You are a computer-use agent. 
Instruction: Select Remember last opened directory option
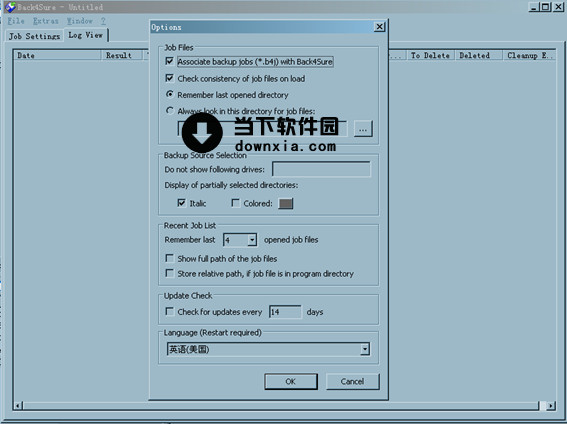(169, 94)
